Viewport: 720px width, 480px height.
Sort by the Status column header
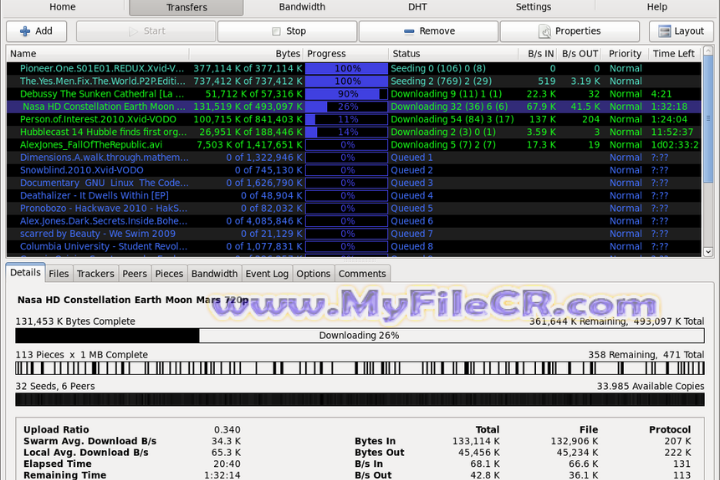453,54
